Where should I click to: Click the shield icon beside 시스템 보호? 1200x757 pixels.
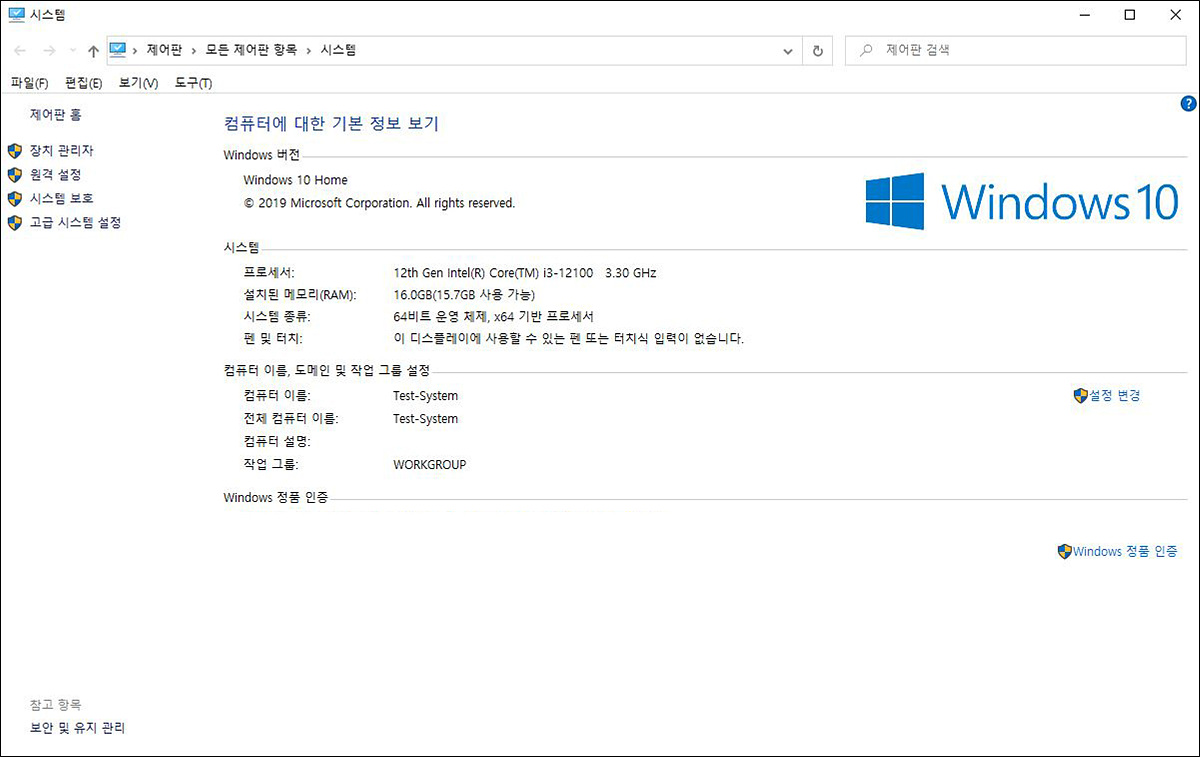pyautogui.click(x=14, y=199)
